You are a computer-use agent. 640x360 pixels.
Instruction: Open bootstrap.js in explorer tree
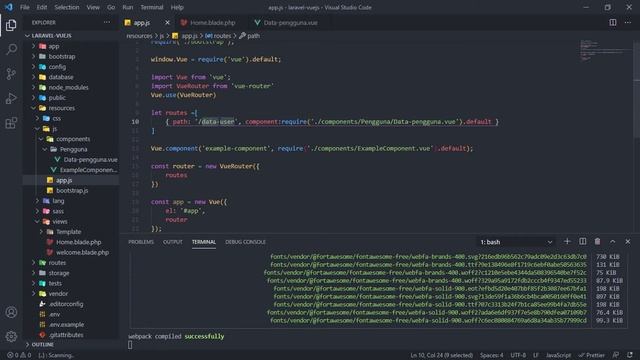[71, 191]
